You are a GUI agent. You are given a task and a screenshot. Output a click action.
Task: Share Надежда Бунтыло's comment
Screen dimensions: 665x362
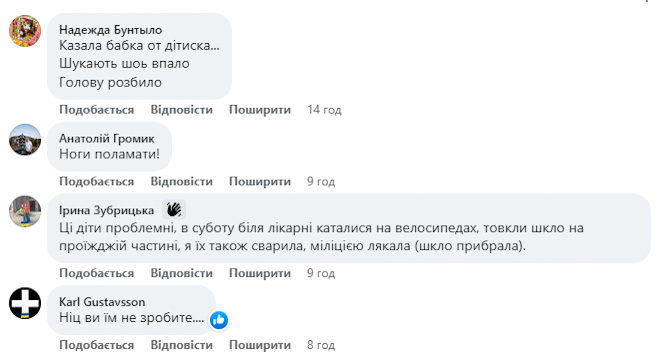(x=260, y=110)
